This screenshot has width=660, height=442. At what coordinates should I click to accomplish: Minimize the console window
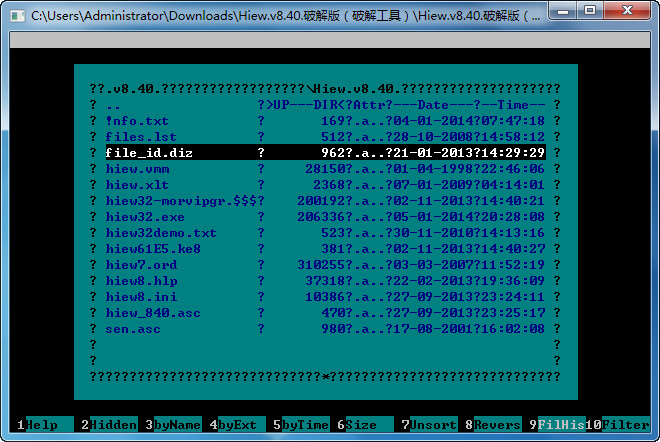tap(563, 11)
